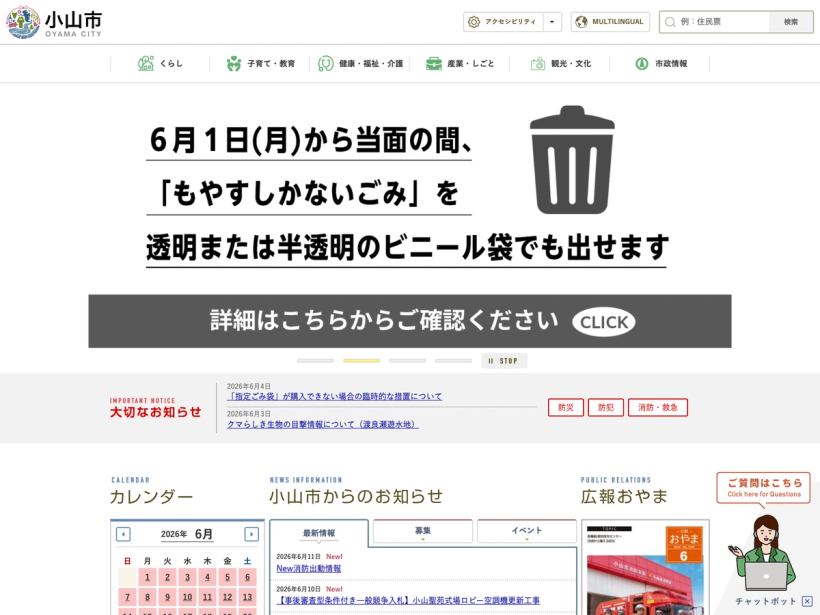Viewport: 820px width, 615px height.
Task: Open the クマらしき生物の目撃情報 notice link
Action: tap(323, 424)
